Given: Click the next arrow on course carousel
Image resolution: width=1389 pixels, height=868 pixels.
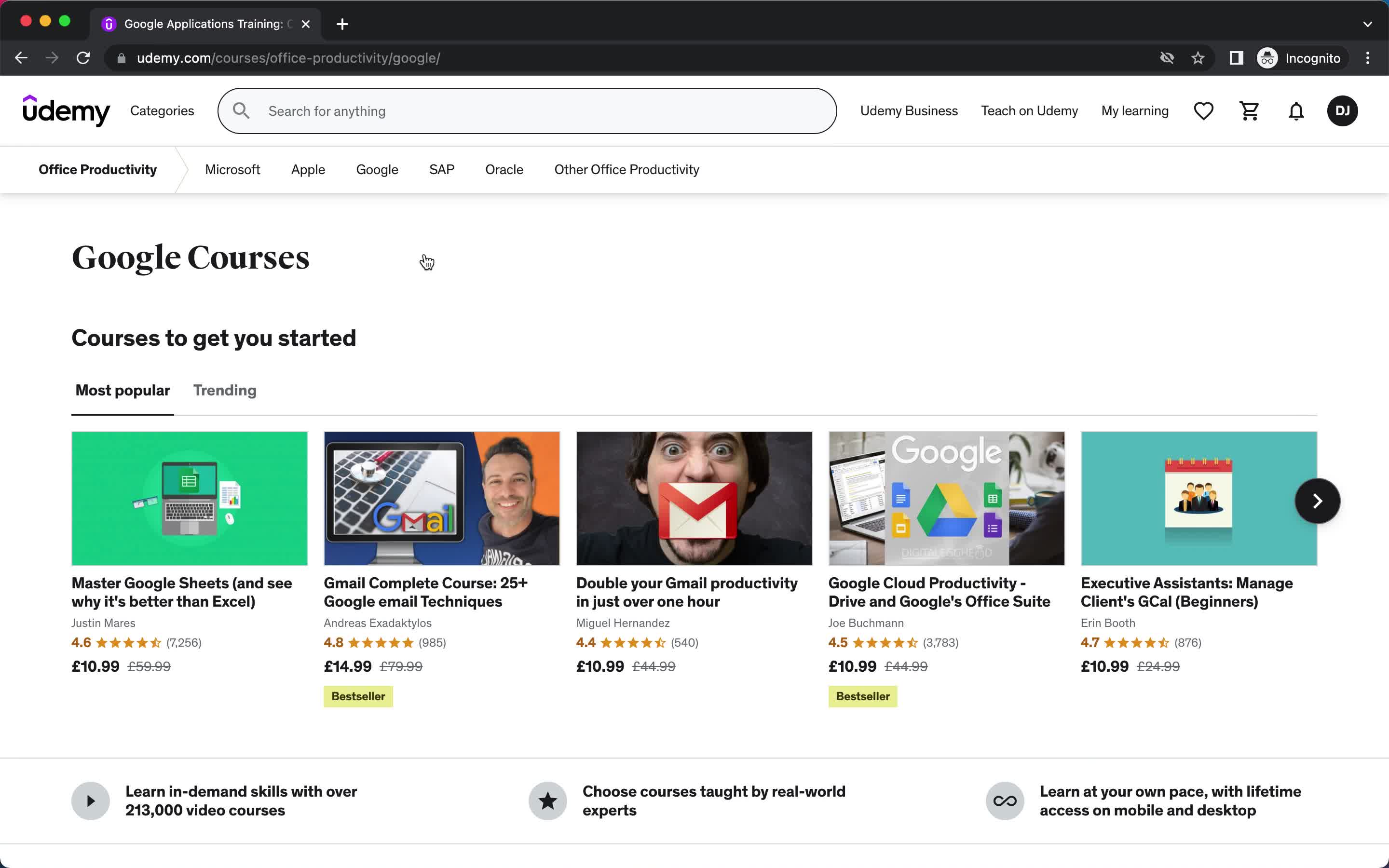Looking at the screenshot, I should pos(1317,501).
